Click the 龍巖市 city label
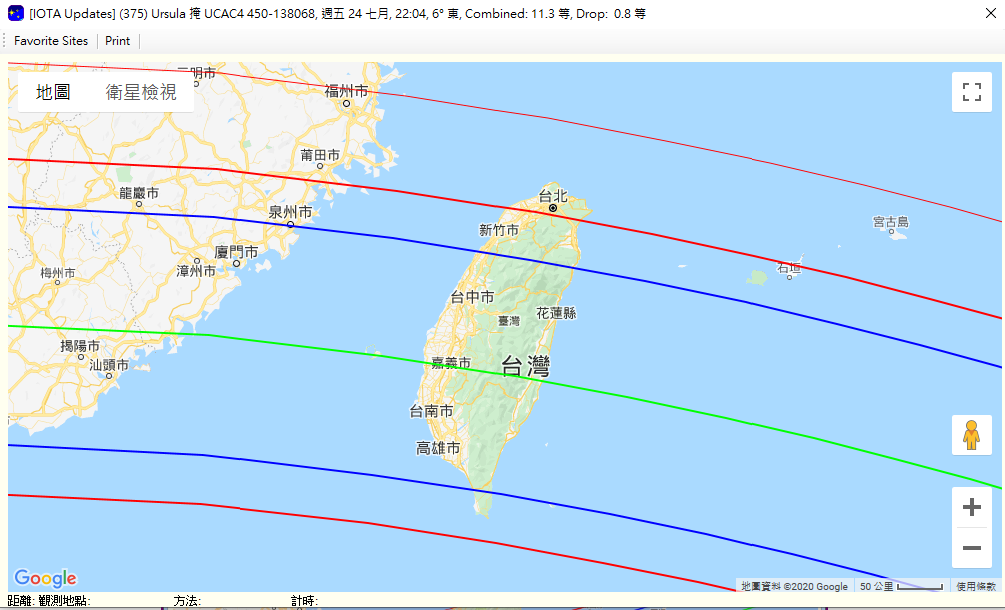Screen dimensions: 1005x610 pyautogui.click(x=139, y=193)
